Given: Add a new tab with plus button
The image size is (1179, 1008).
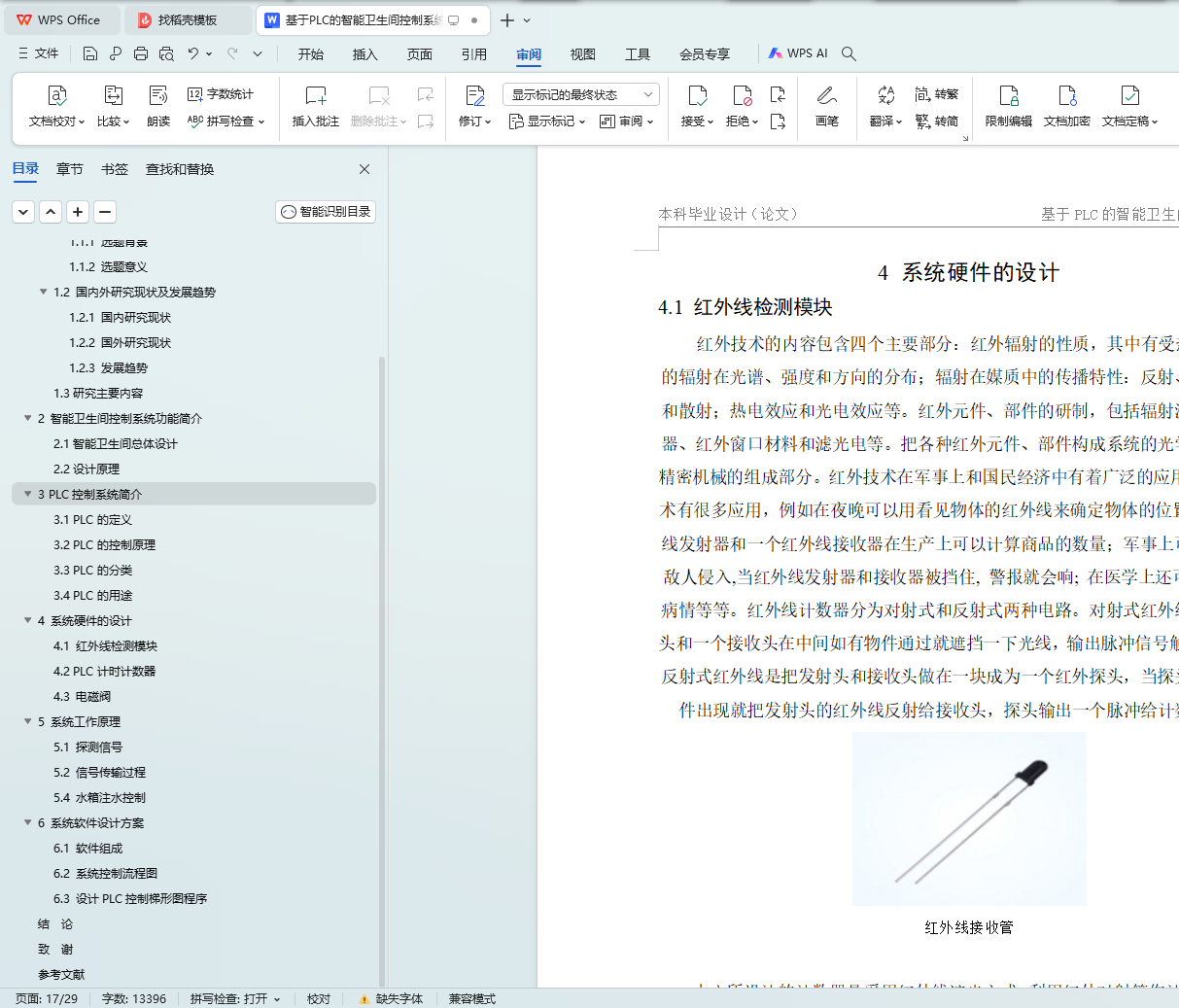Looking at the screenshot, I should coord(507,20).
